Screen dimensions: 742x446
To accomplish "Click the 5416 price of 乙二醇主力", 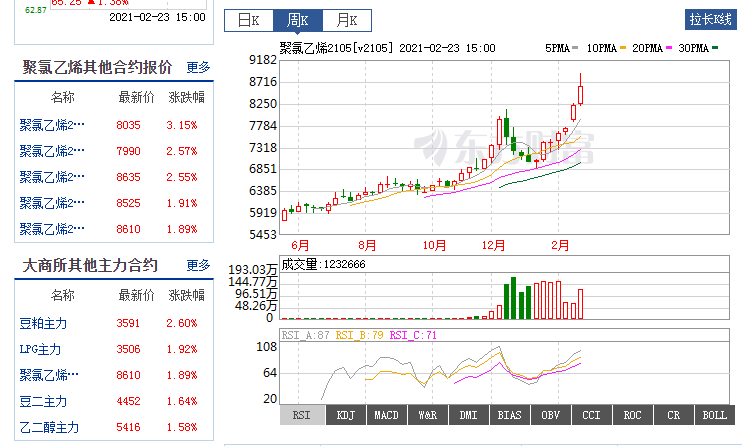I will click(128, 428).
